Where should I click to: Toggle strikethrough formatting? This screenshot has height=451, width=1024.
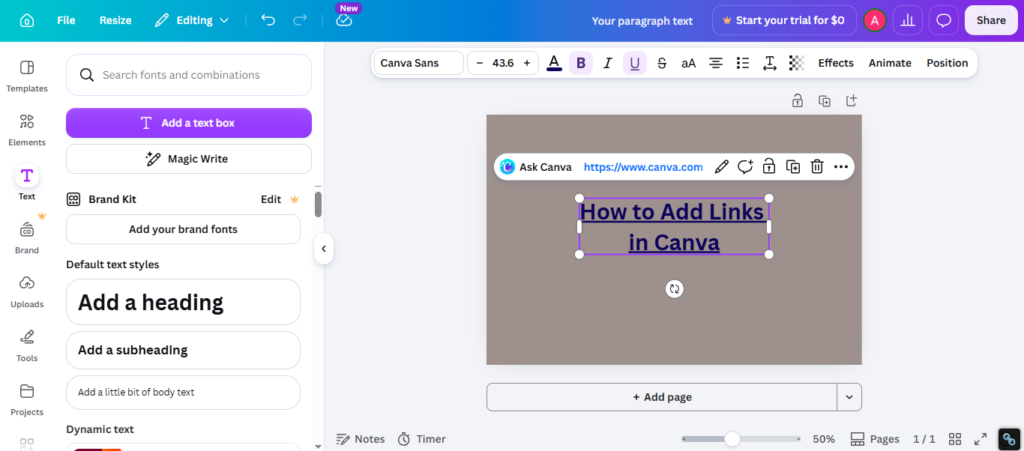pos(662,63)
